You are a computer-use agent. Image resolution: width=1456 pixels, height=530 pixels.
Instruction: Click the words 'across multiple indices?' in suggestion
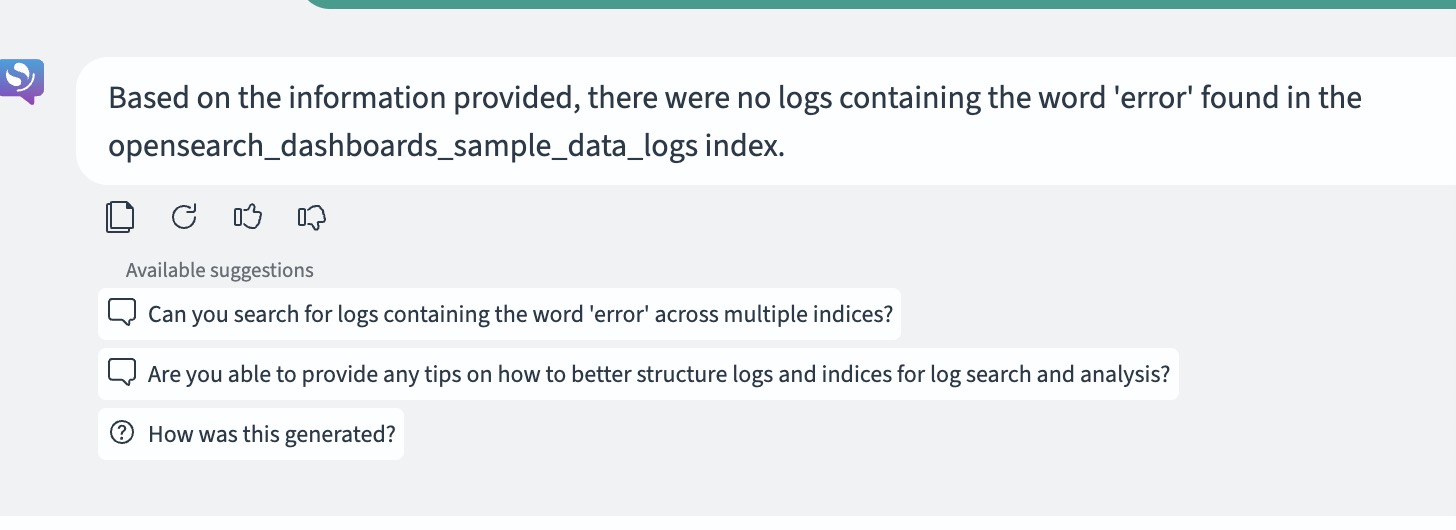tap(786, 314)
